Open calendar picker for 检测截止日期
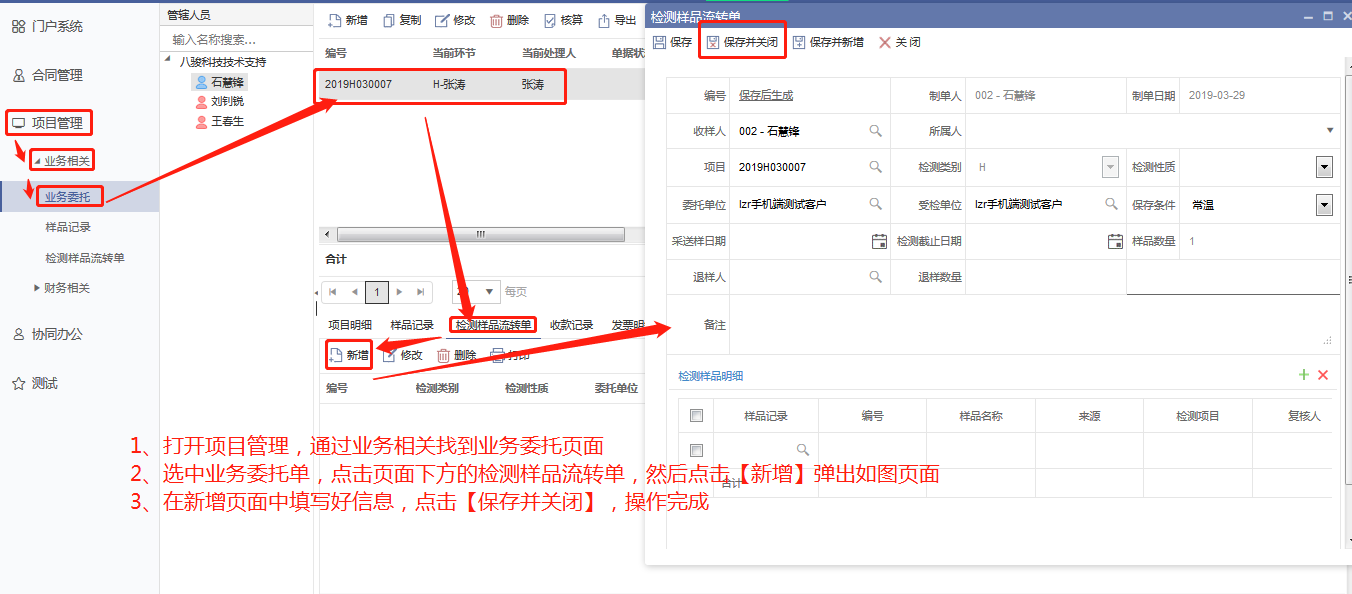Viewport: 1352px width, 594px height. coord(1115,241)
